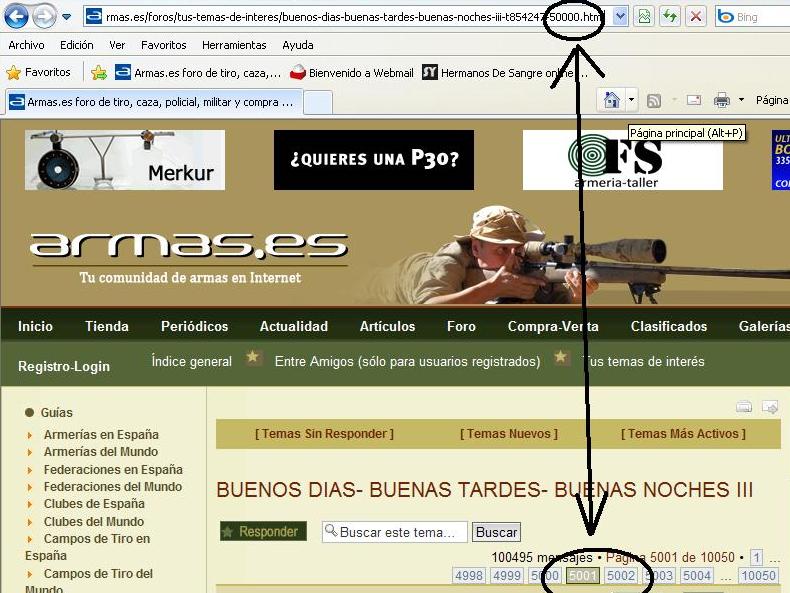The height and width of the screenshot is (593, 790).
Task: Select the Compra-Venta navigation tab
Action: click(553, 326)
